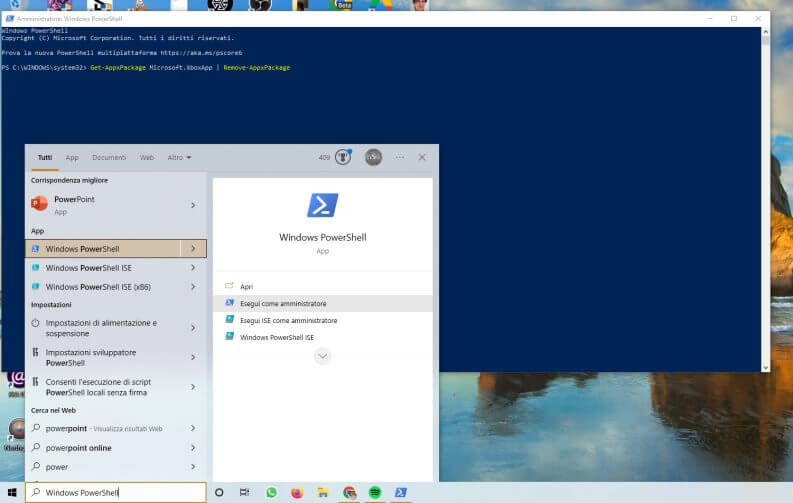Switch to the Tutti tab

pos(45,158)
